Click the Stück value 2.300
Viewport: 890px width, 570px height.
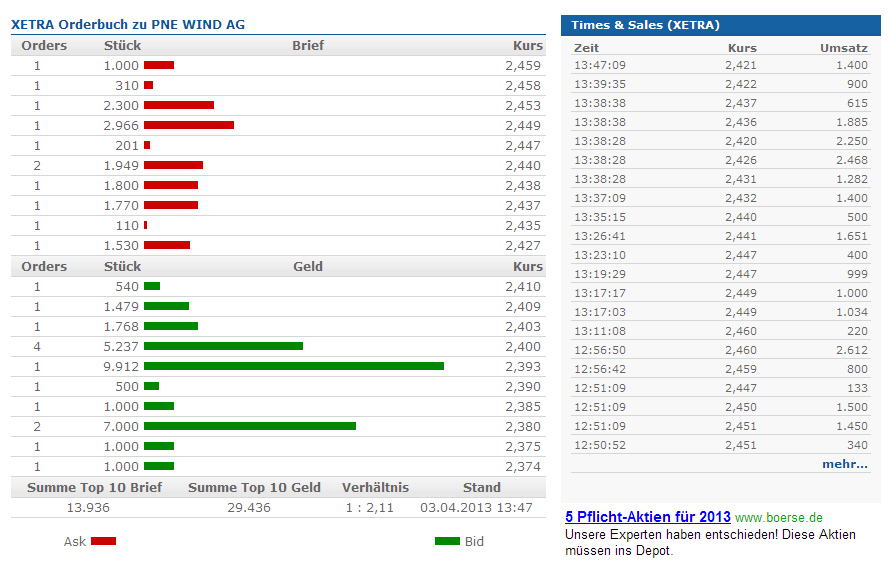tap(121, 106)
